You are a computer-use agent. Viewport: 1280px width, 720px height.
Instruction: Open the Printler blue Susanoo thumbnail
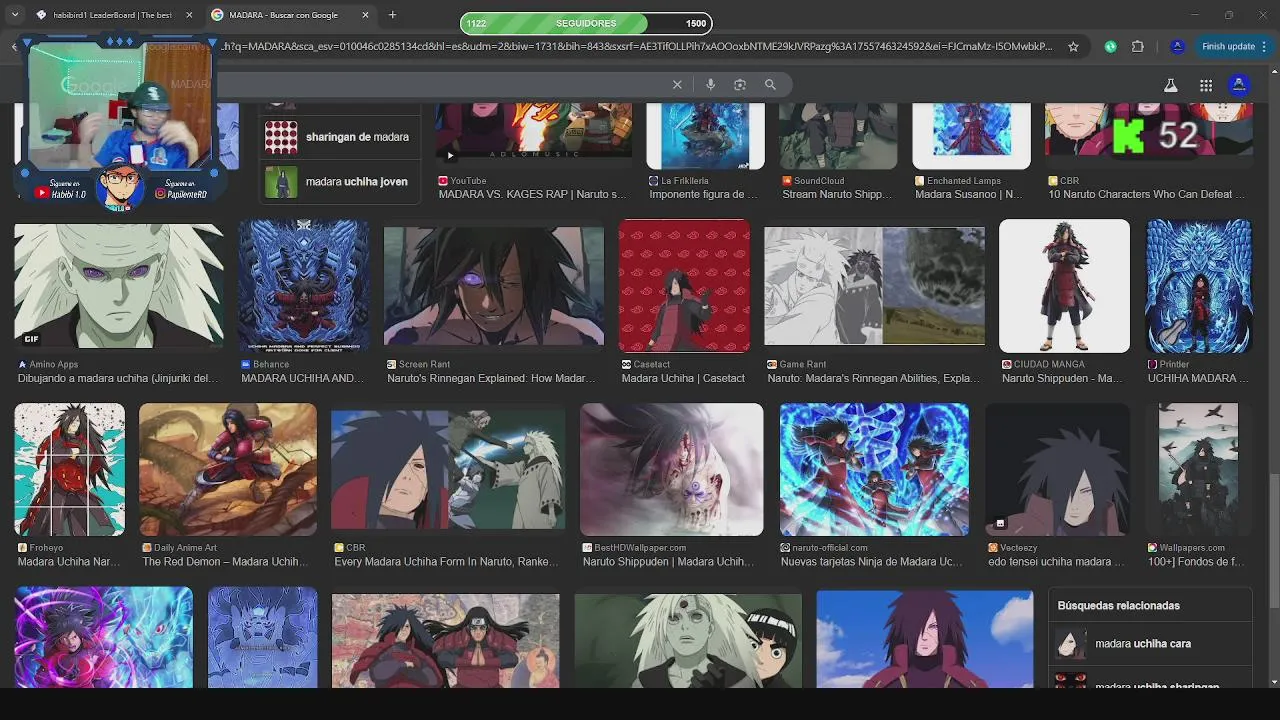(1199, 286)
